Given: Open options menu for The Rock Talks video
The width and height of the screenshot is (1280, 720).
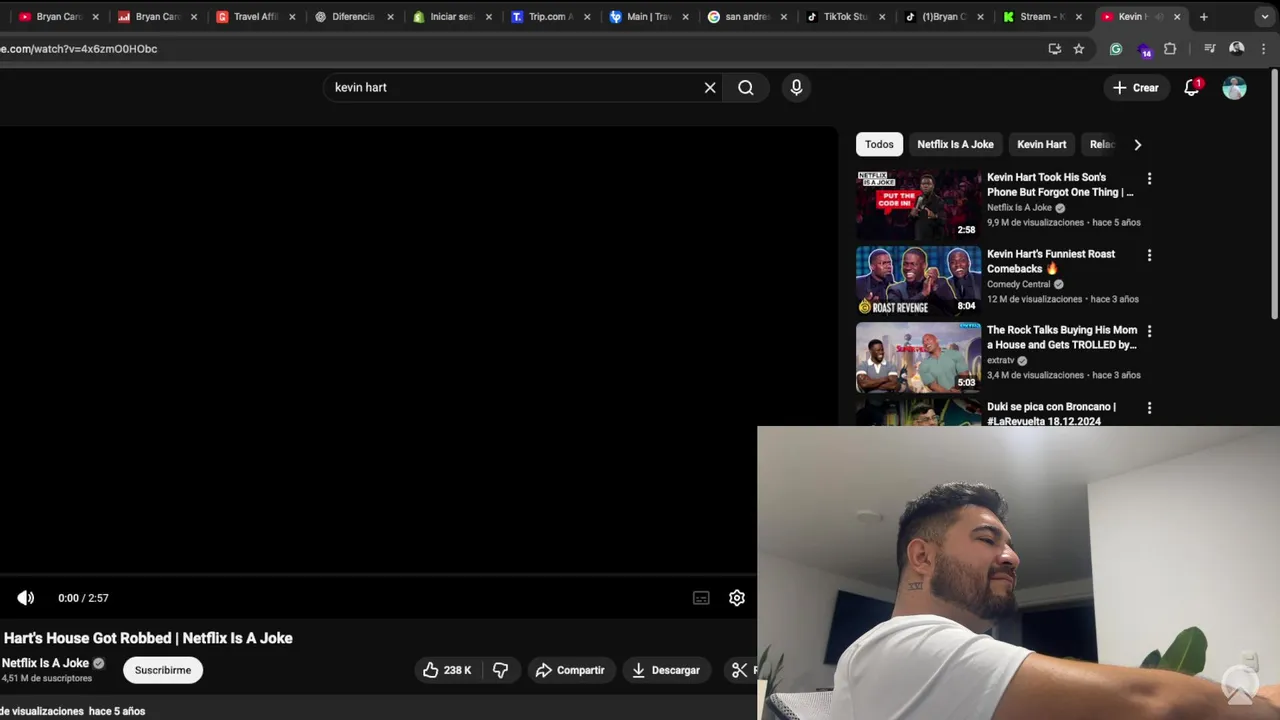Looking at the screenshot, I should coord(1149,331).
